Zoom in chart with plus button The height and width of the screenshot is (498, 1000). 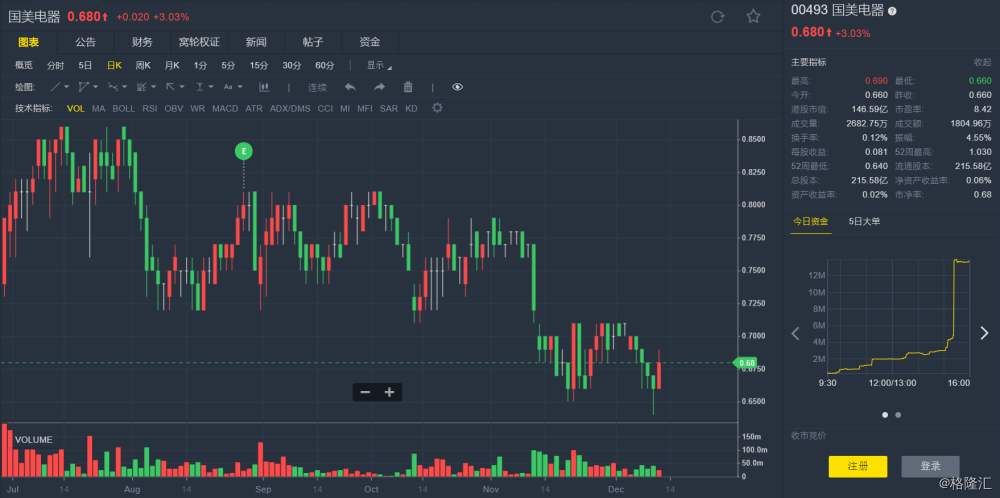390,392
